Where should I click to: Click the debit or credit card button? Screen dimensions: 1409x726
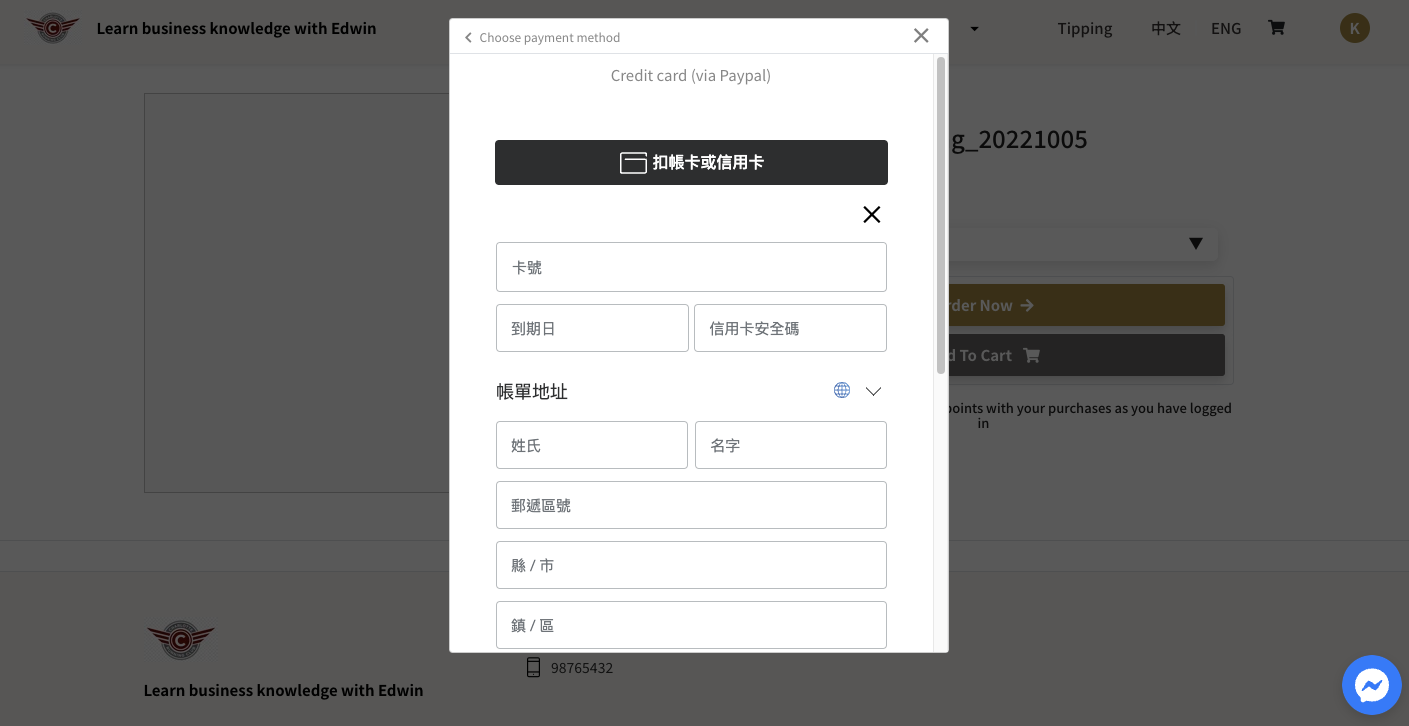(x=691, y=162)
